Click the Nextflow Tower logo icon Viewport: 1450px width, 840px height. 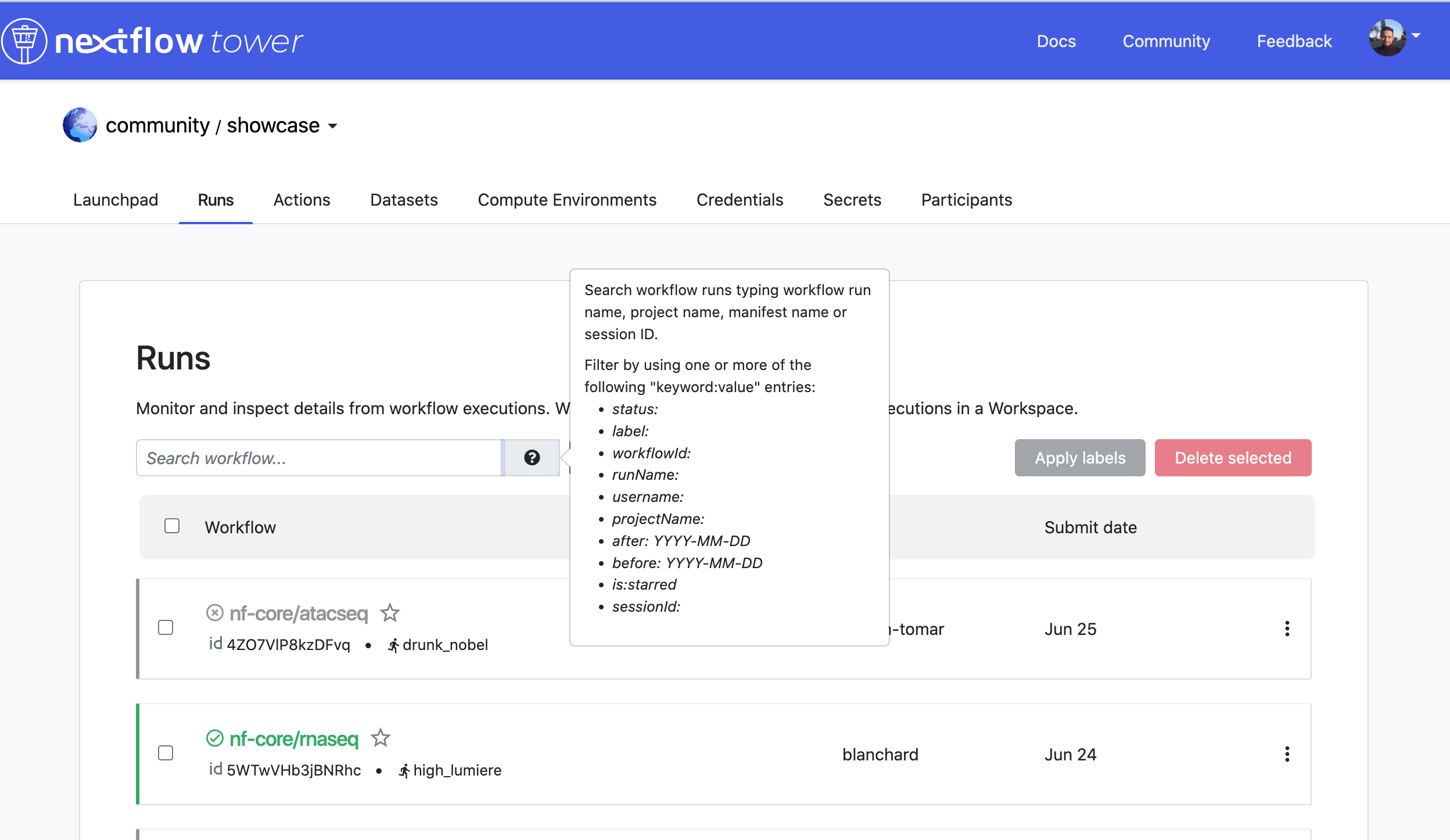tap(24, 41)
